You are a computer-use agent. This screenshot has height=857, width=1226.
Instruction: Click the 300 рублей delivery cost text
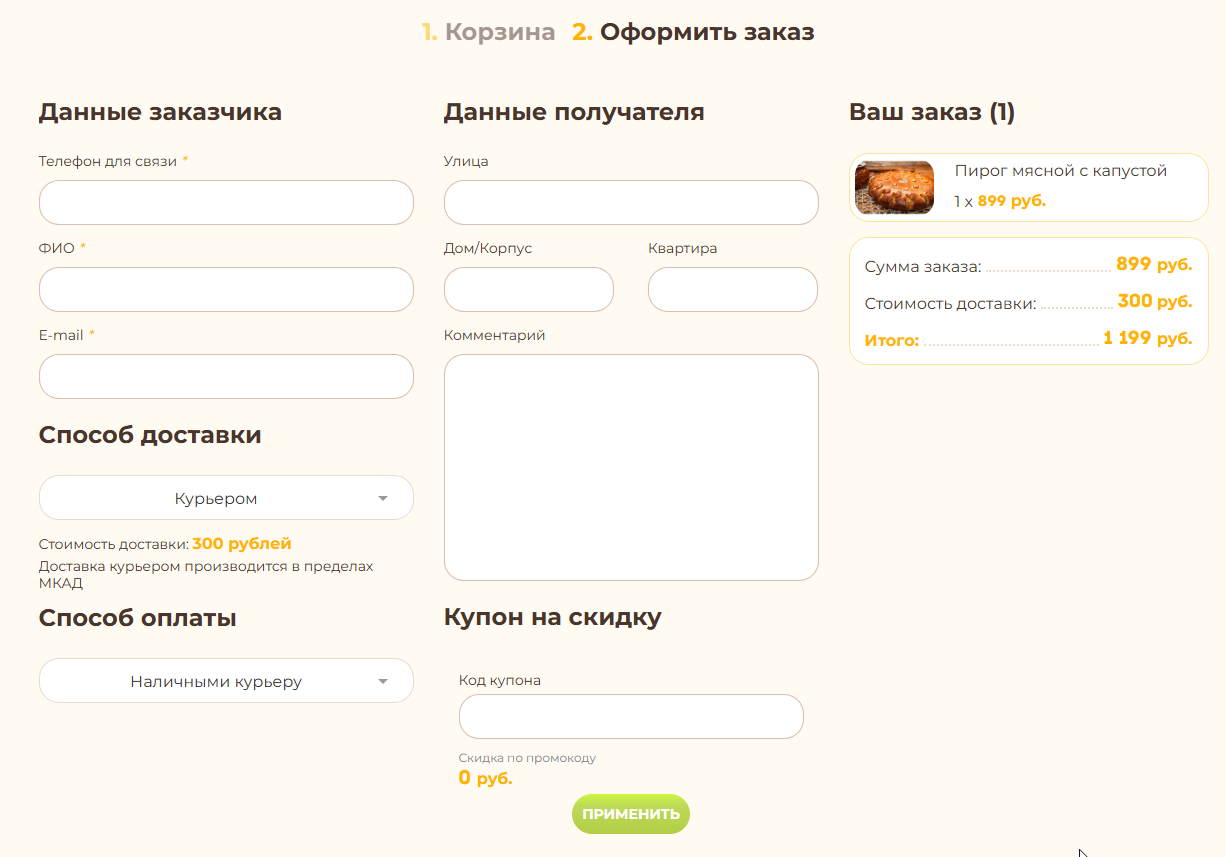pyautogui.click(x=242, y=544)
